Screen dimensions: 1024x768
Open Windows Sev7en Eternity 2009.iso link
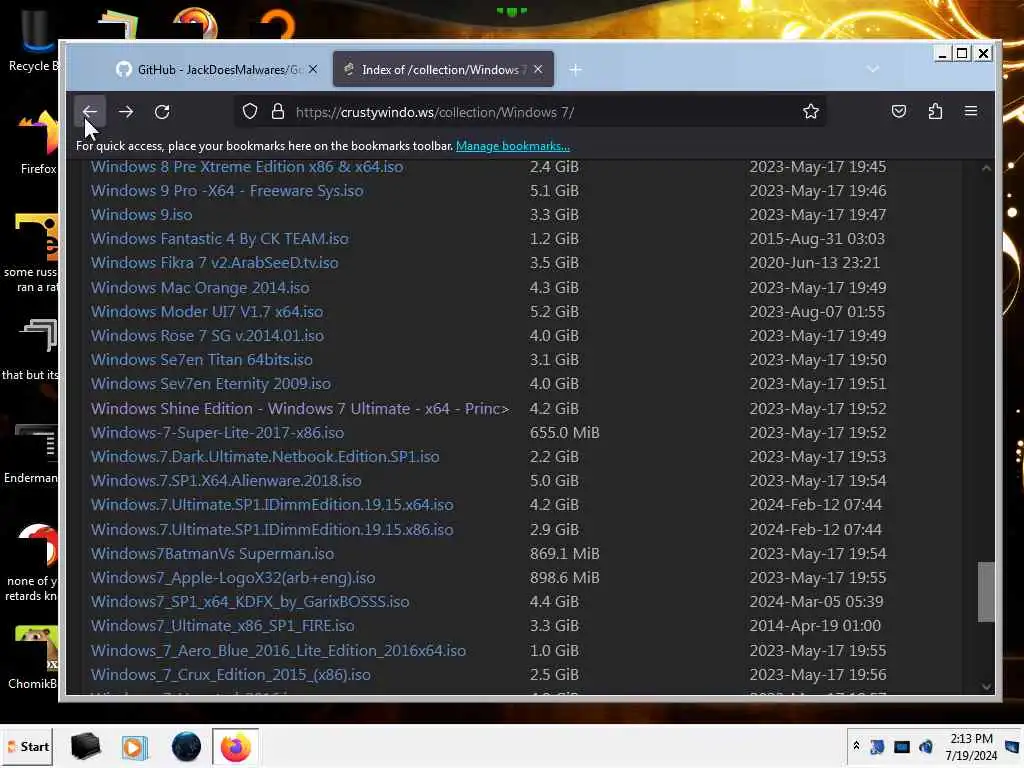click(x=211, y=384)
